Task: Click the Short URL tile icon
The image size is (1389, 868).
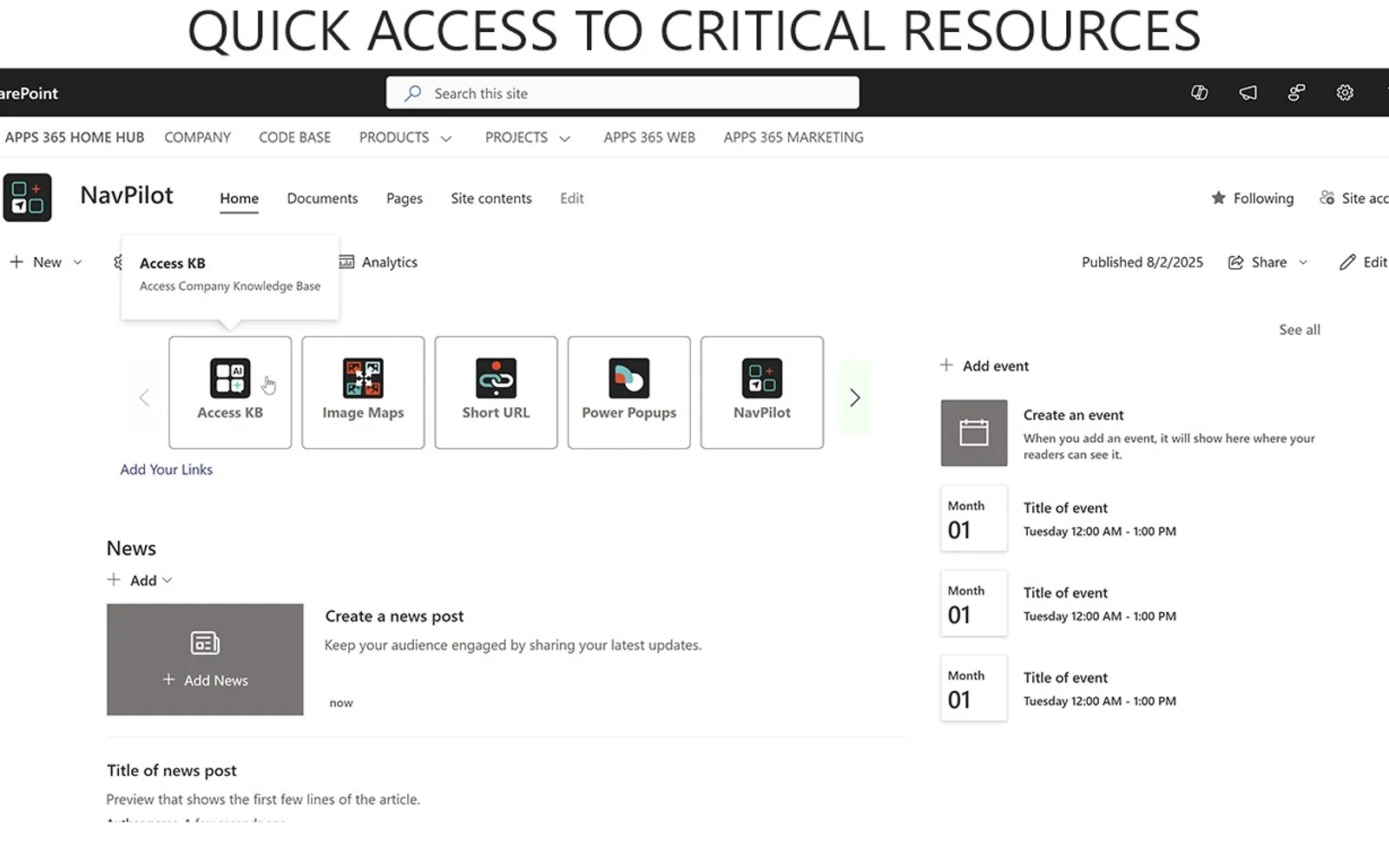Action: 496,378
